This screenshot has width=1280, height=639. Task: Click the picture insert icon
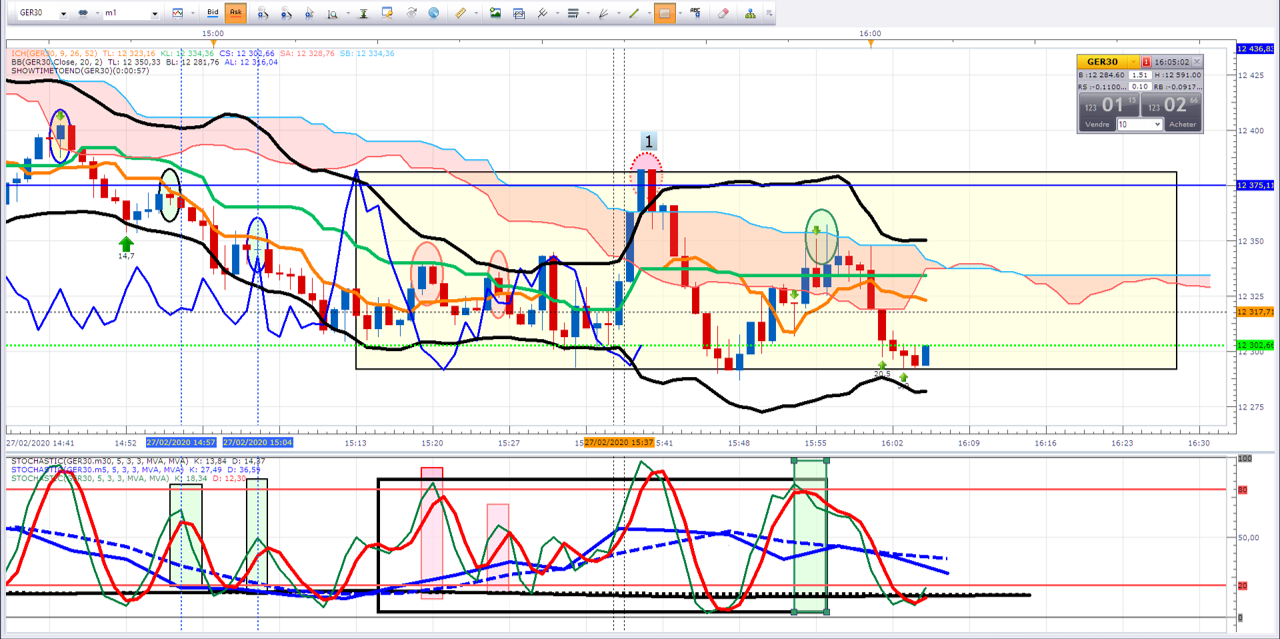tap(495, 13)
